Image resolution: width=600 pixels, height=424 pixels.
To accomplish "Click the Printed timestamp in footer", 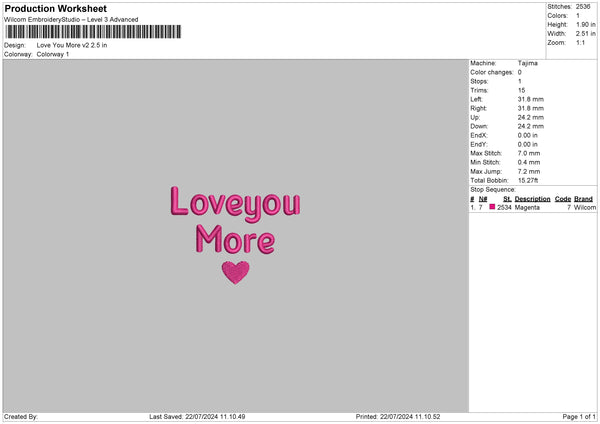I will pyautogui.click(x=398, y=417).
